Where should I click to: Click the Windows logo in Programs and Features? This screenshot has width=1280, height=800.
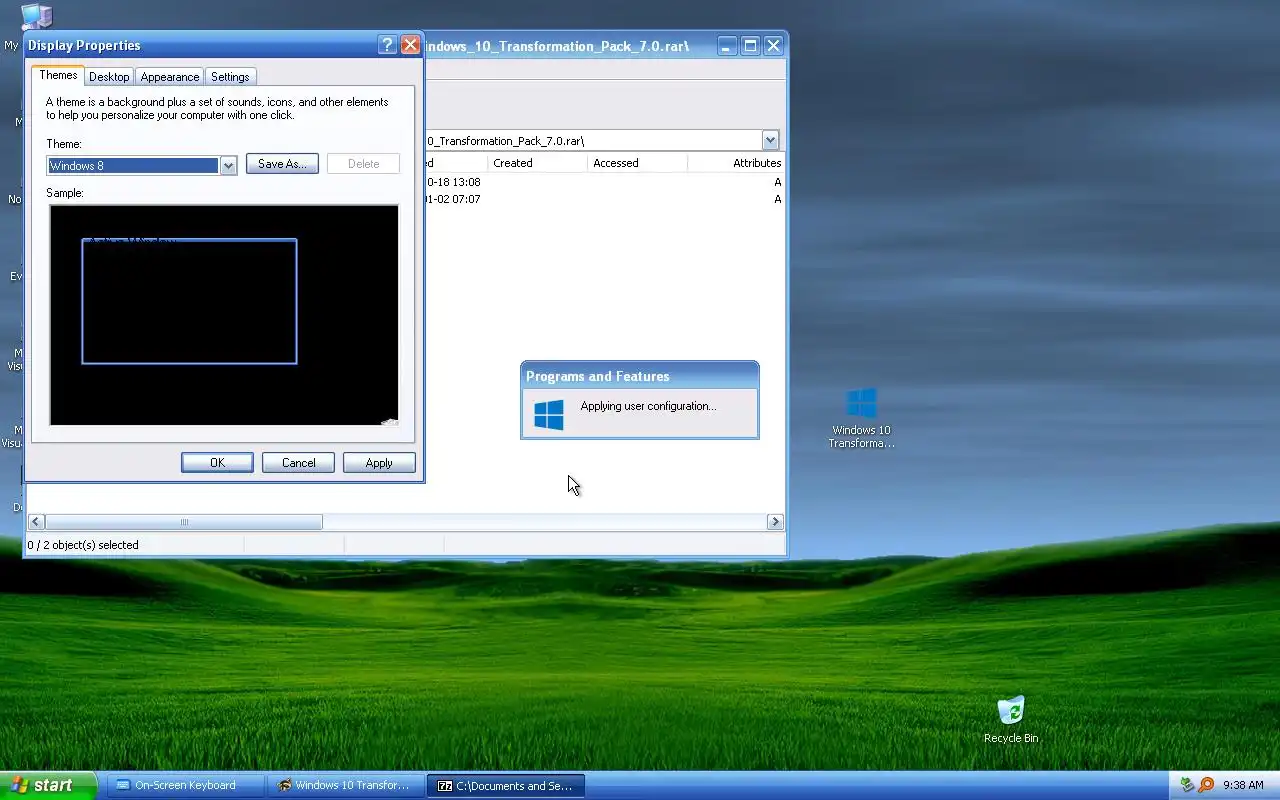point(549,414)
